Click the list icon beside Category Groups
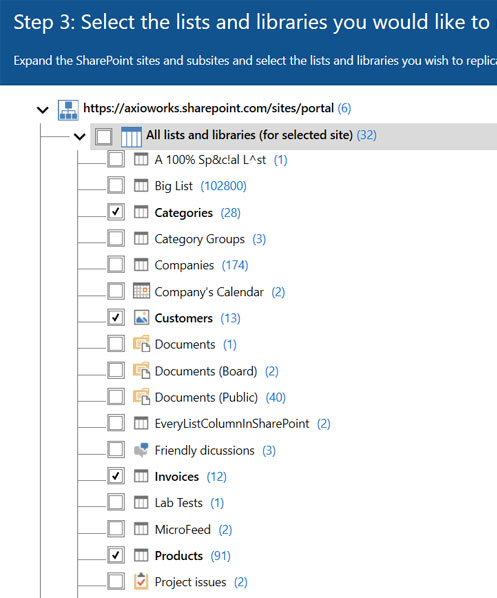Viewport: 497px width, 598px height. (x=141, y=239)
